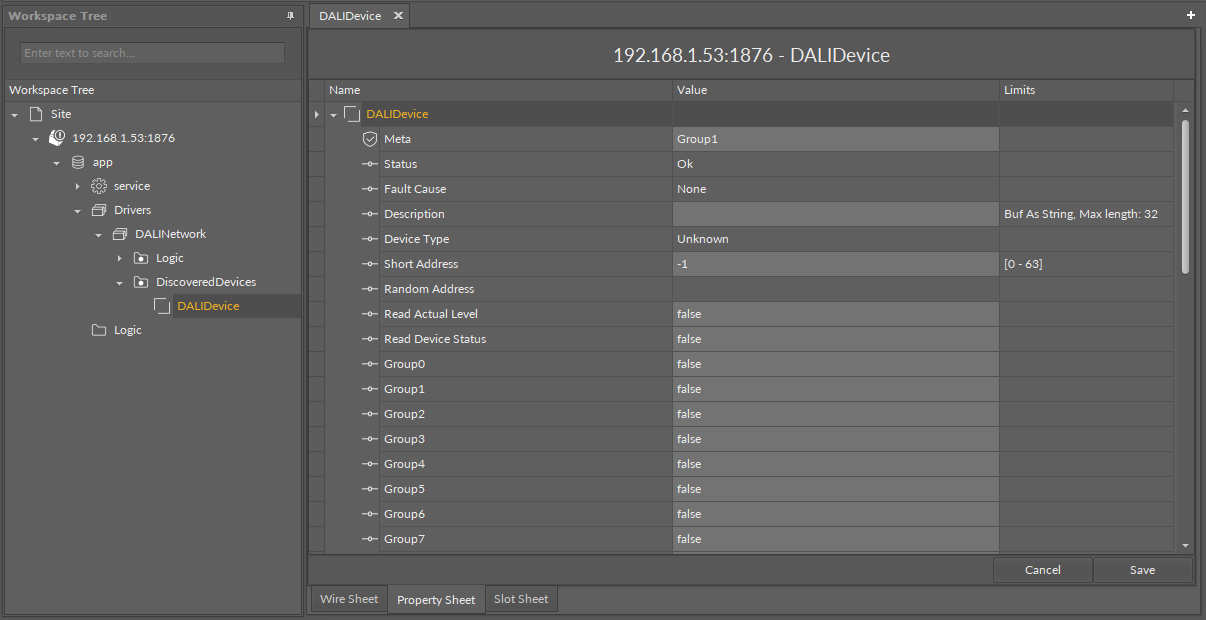Click the shield icon beside Meta property
Viewport: 1206px width, 620px height.
[x=370, y=139]
